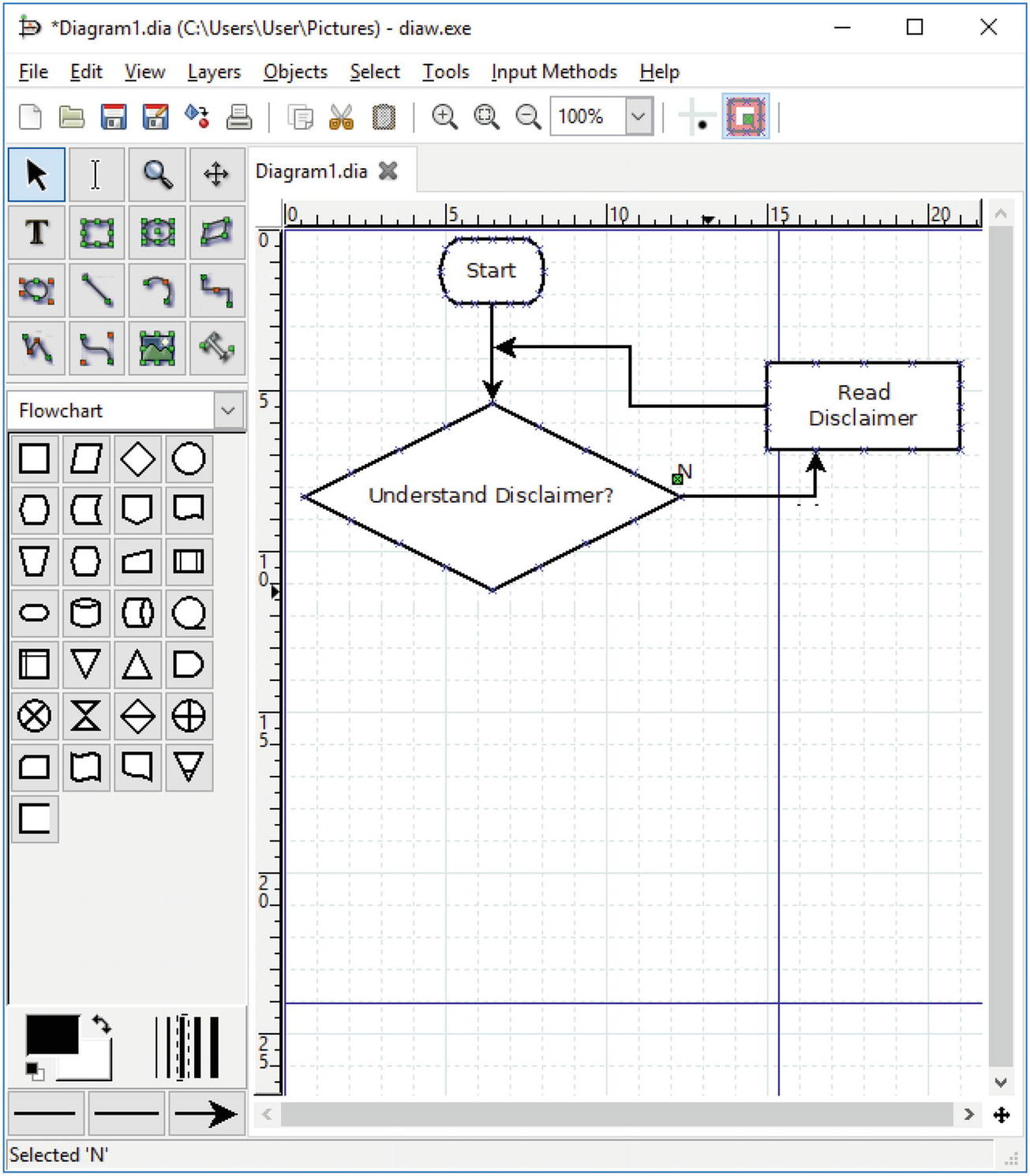Pick the flowchart Magnetic Disk cylinder shape
Screen dimensions: 1030x1176
point(86,613)
